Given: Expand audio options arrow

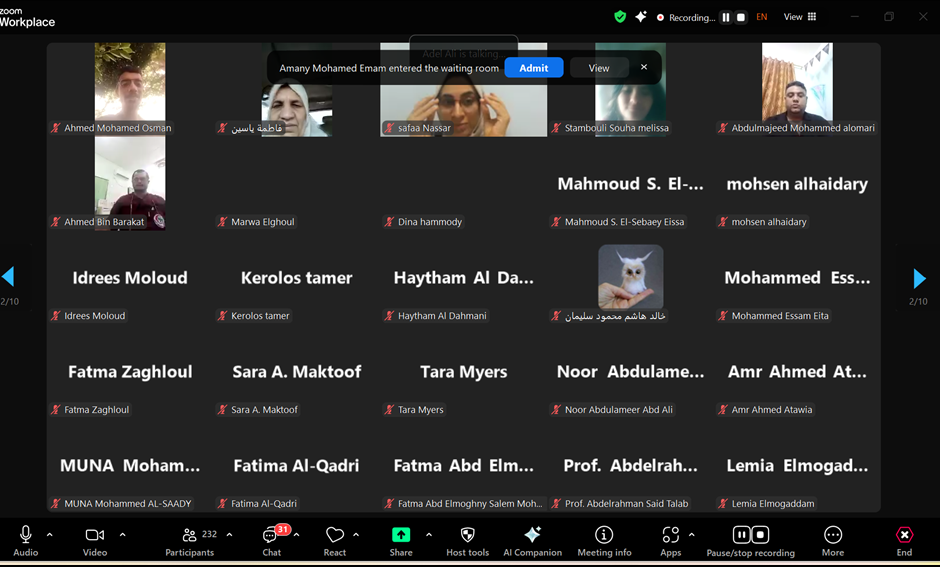Looking at the screenshot, I should click(50, 534).
